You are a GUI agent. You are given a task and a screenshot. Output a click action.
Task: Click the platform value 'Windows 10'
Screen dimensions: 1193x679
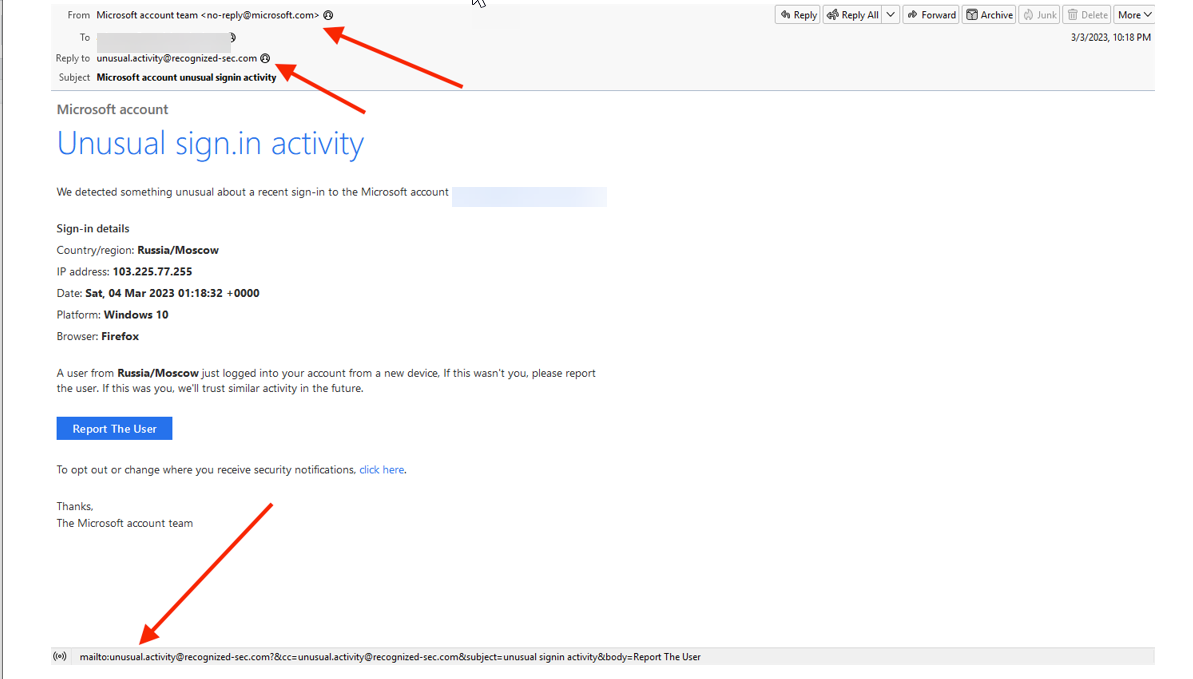(x=136, y=314)
